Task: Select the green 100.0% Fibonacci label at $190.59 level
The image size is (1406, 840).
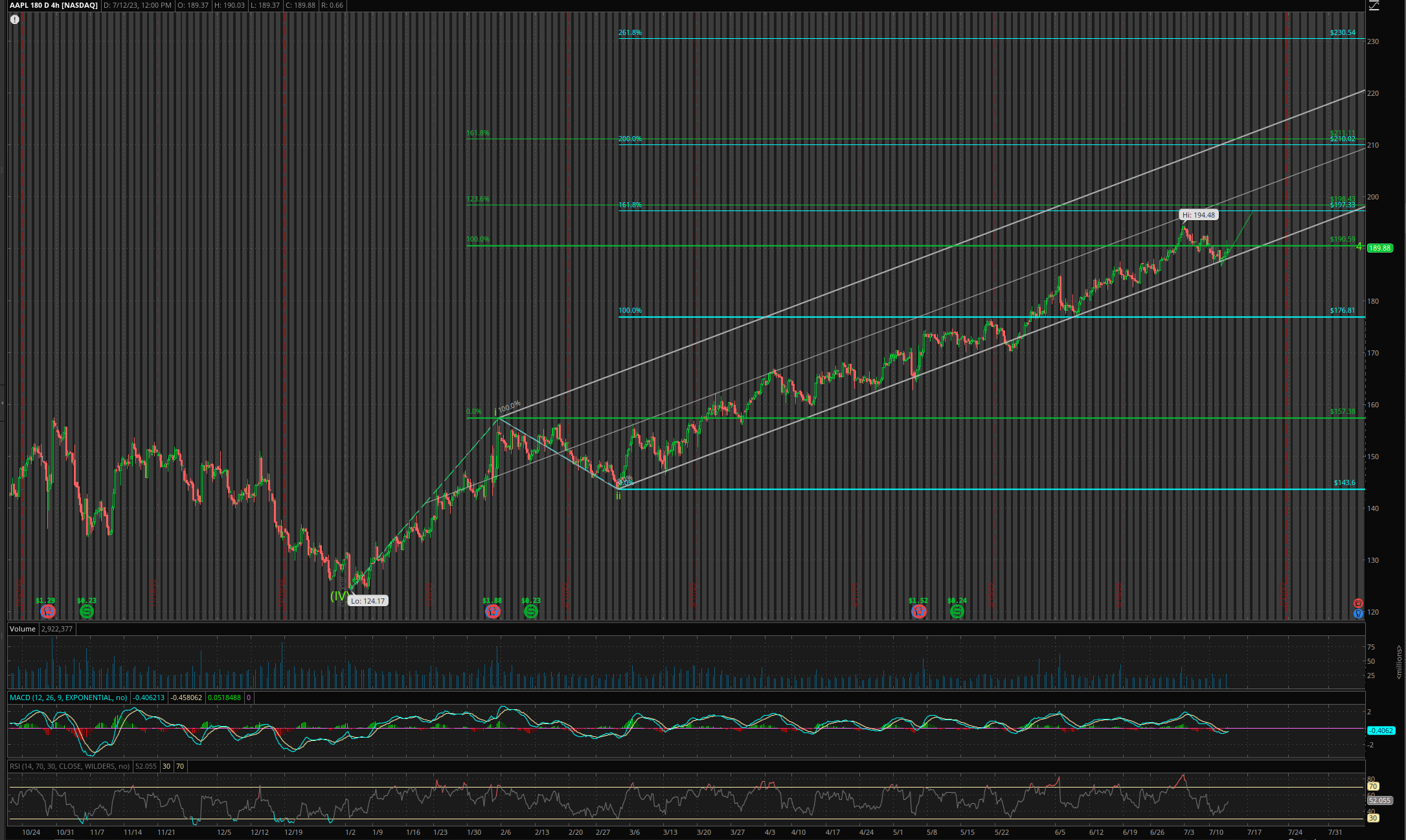Action: 478,240
